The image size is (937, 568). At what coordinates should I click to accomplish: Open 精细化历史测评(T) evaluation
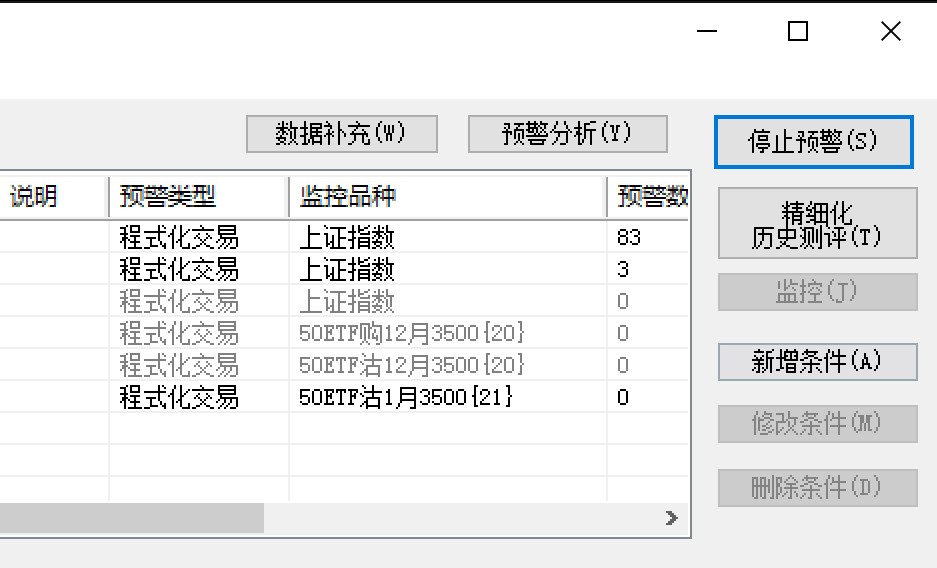pos(817,224)
